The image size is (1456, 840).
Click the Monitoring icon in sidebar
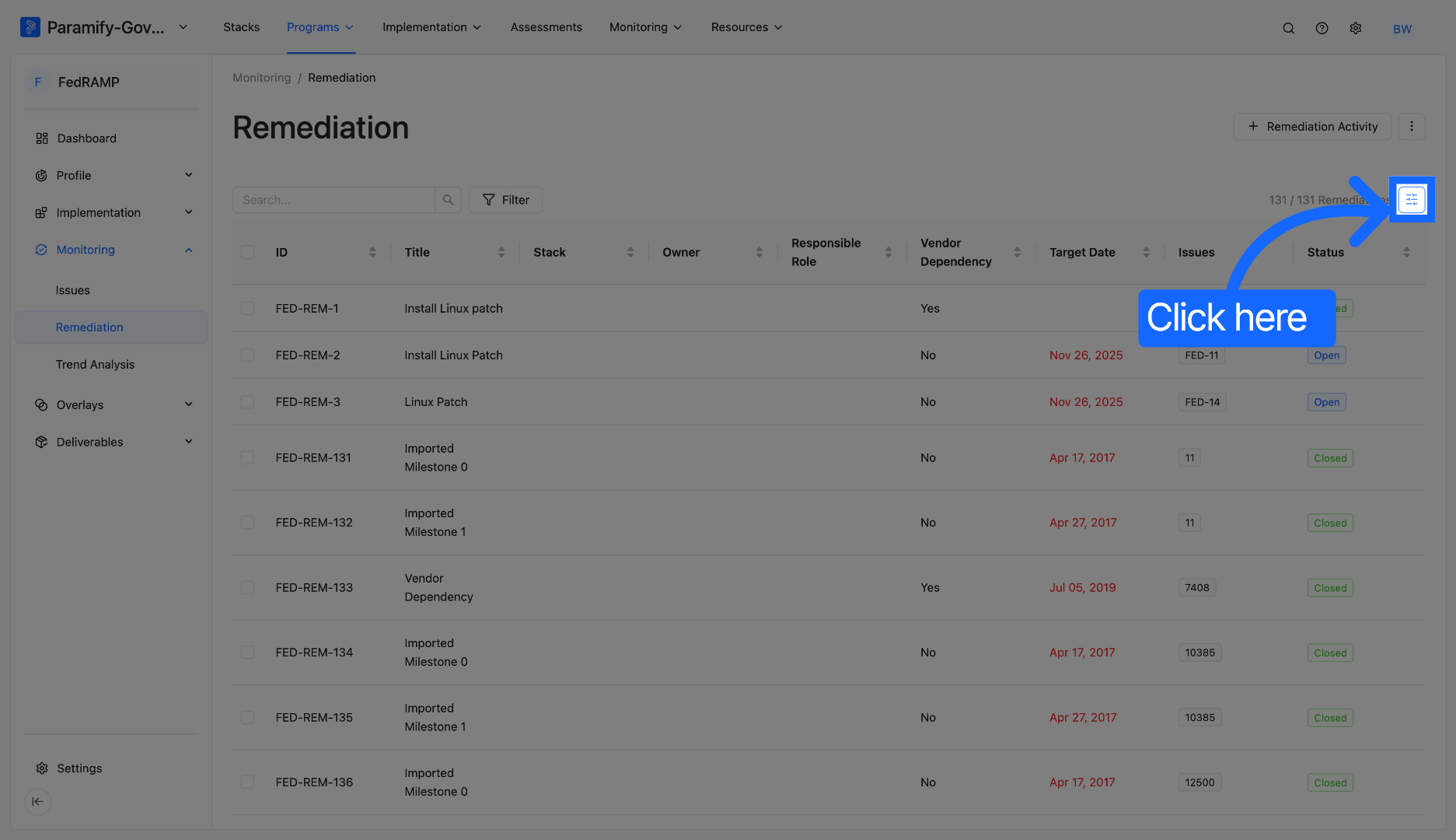(41, 250)
